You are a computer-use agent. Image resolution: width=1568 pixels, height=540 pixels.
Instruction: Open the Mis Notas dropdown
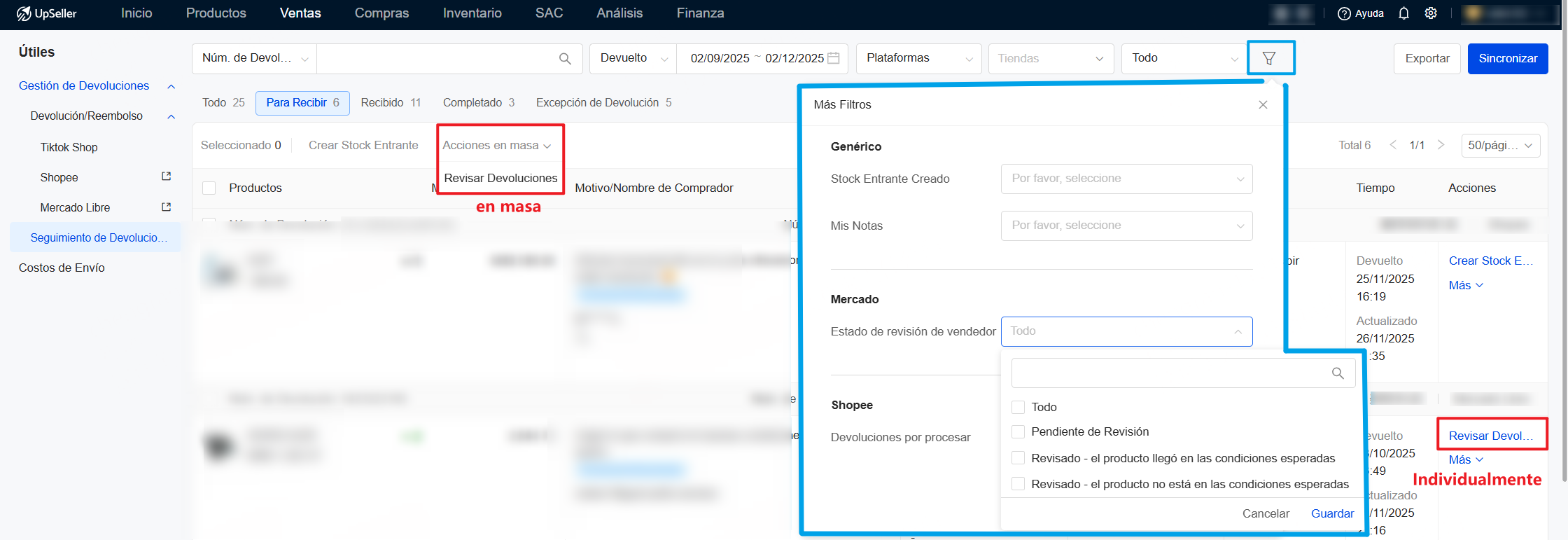[1126, 226]
